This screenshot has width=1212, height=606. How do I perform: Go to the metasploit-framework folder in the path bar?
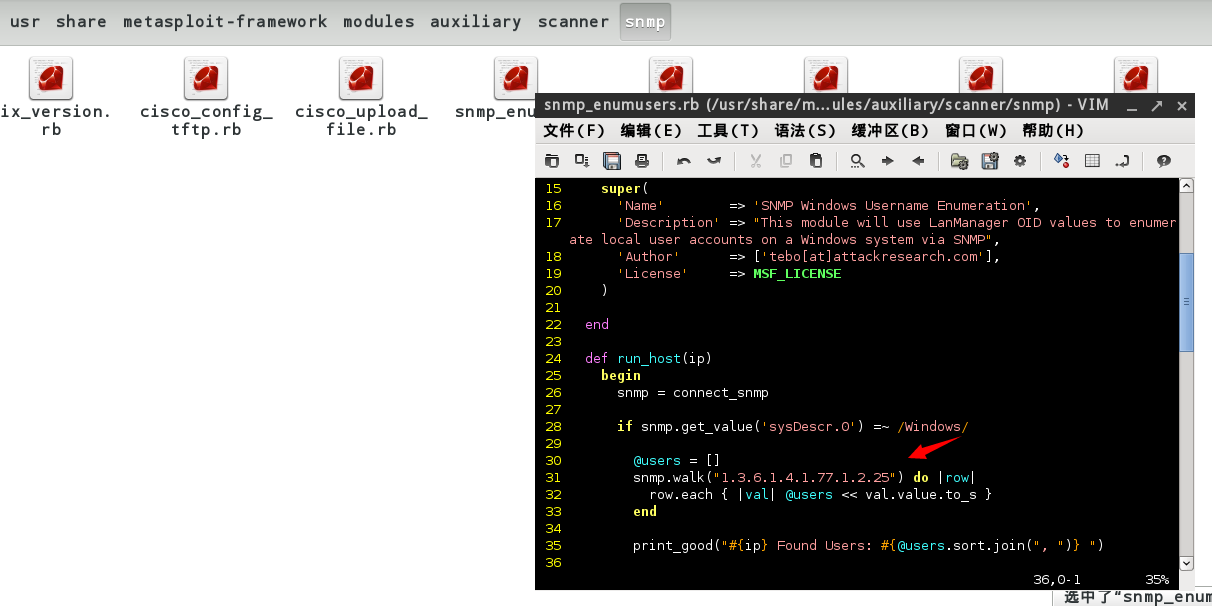click(x=225, y=21)
